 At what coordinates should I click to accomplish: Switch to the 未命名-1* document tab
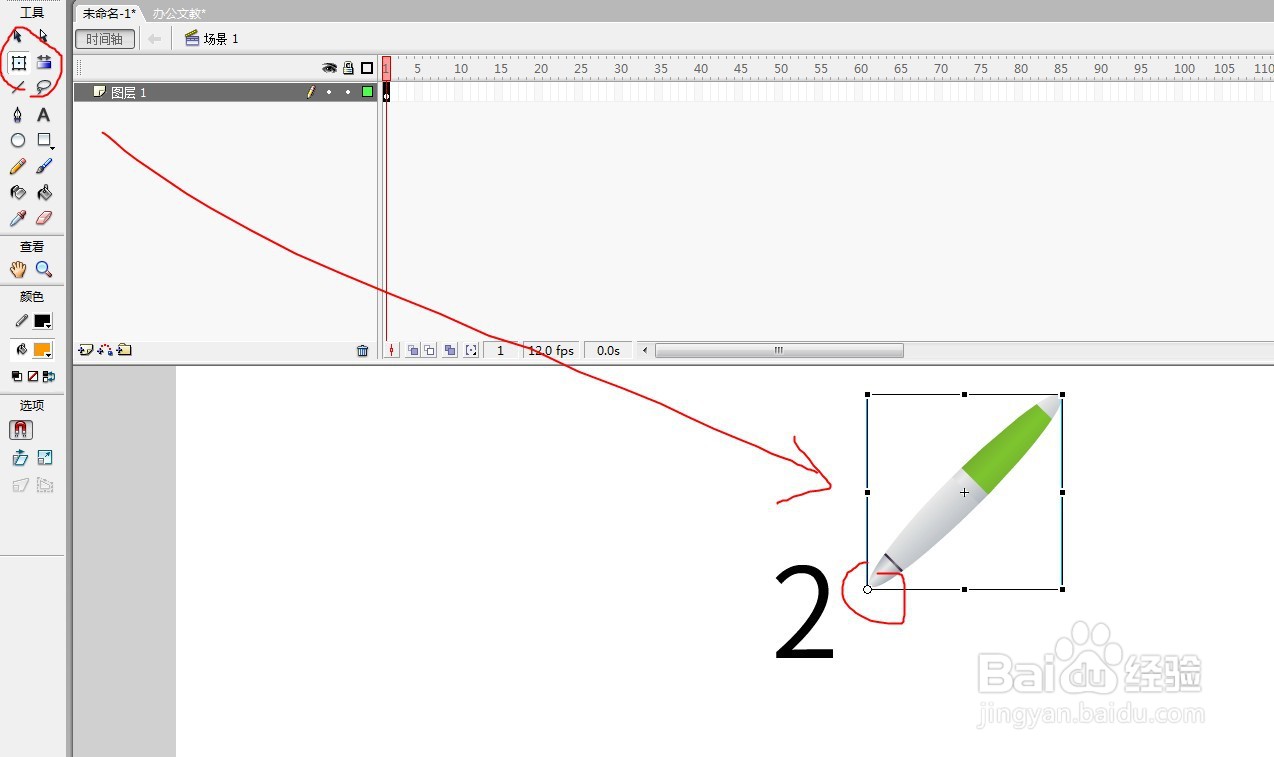coord(109,13)
